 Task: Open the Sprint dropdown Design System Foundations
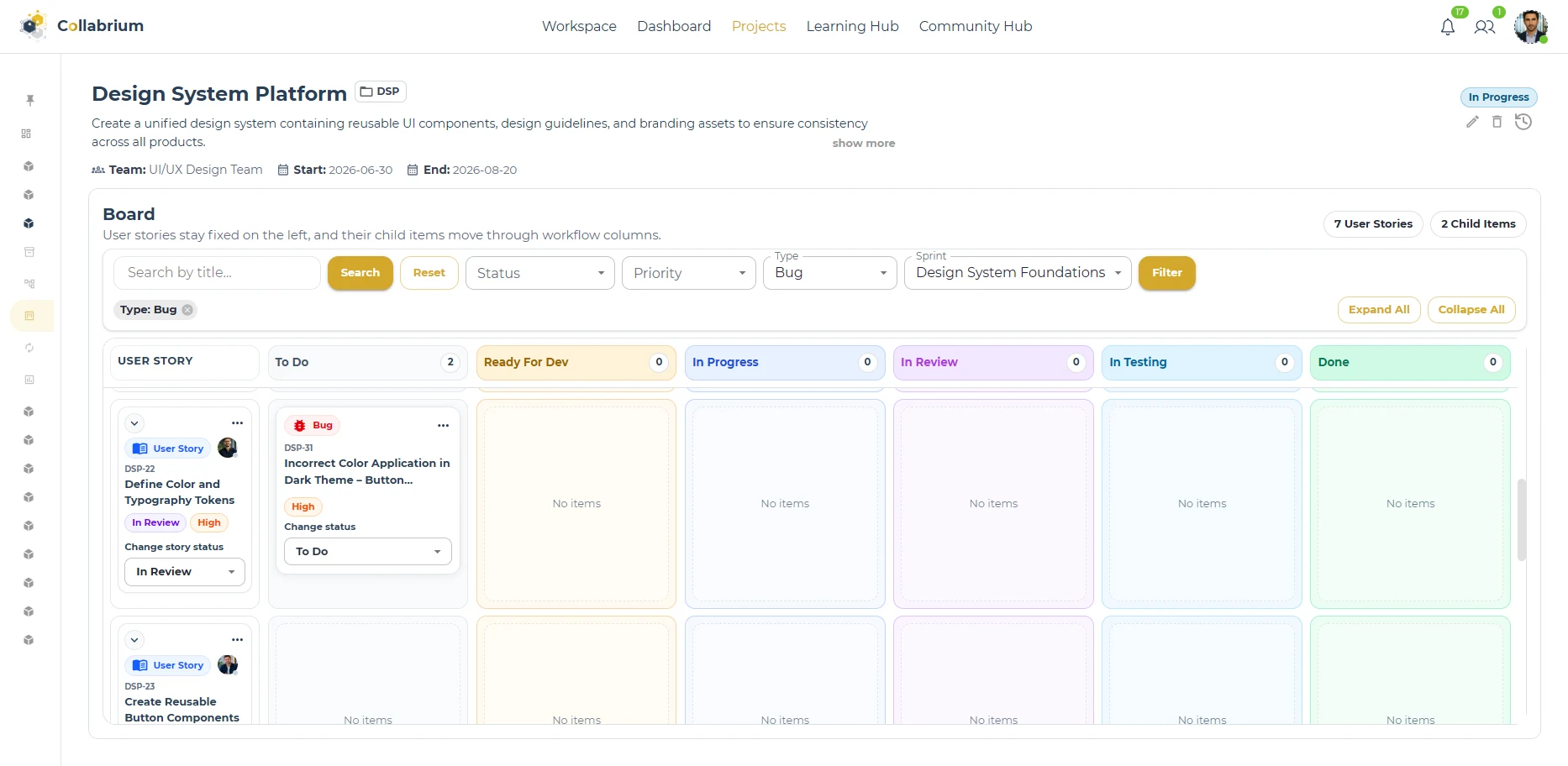pyautogui.click(x=1018, y=273)
